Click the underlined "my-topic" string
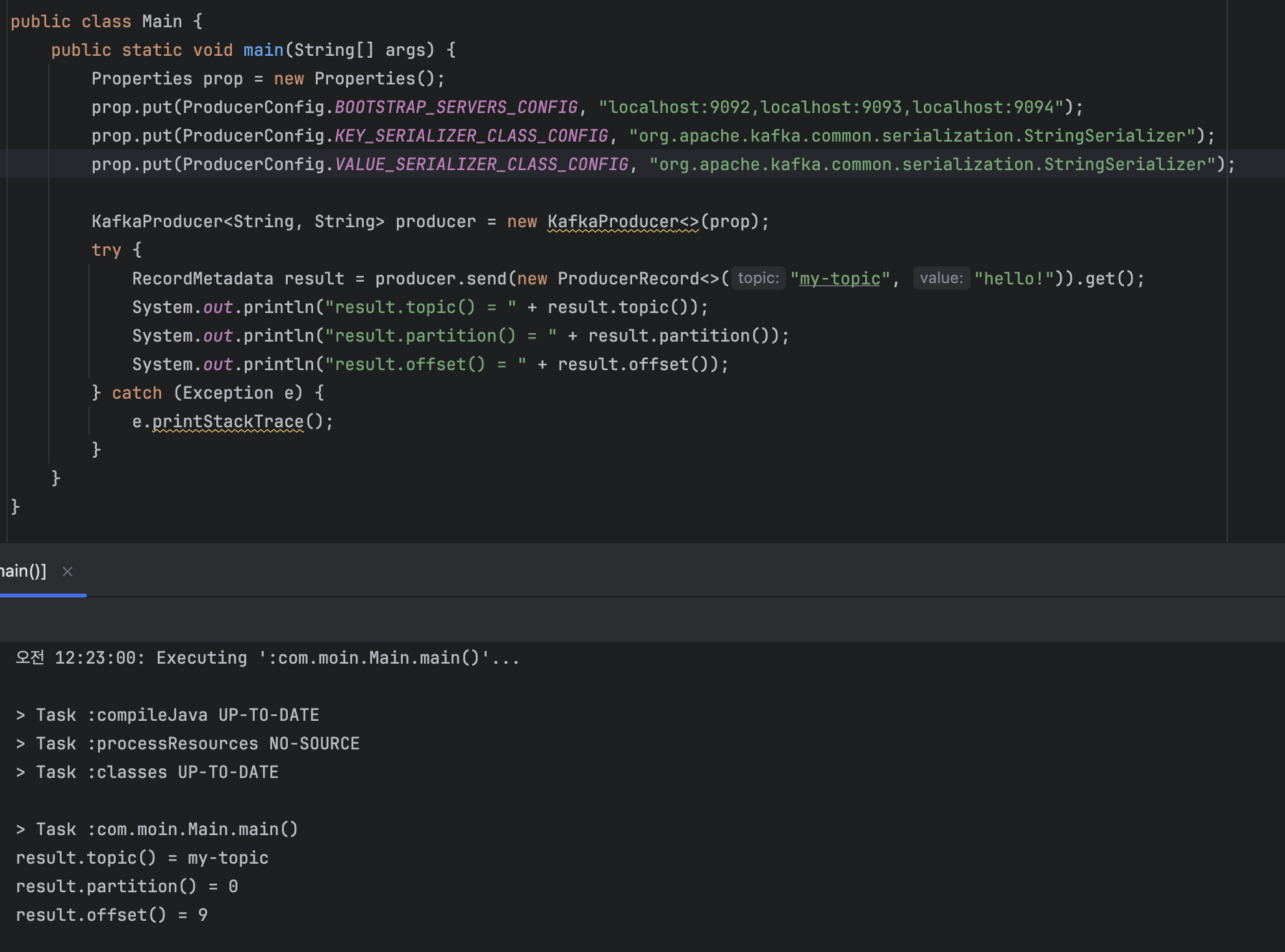 point(839,279)
